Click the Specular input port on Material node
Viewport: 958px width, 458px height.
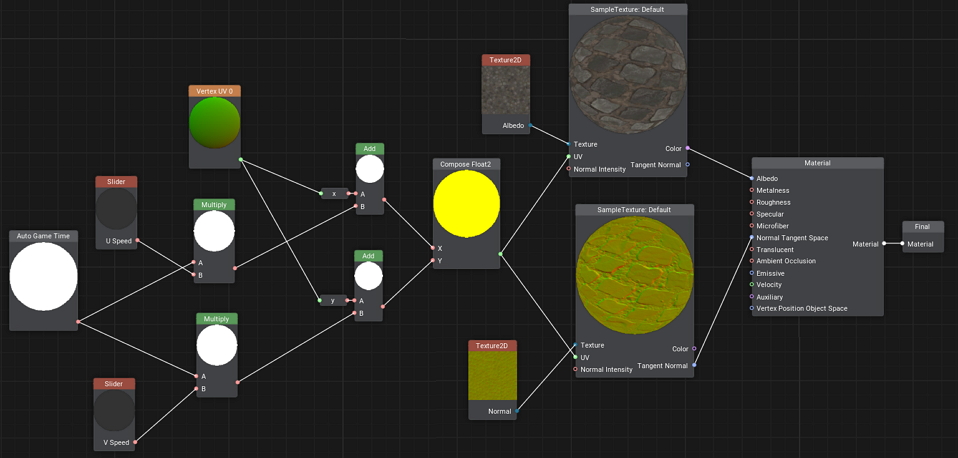(752, 214)
